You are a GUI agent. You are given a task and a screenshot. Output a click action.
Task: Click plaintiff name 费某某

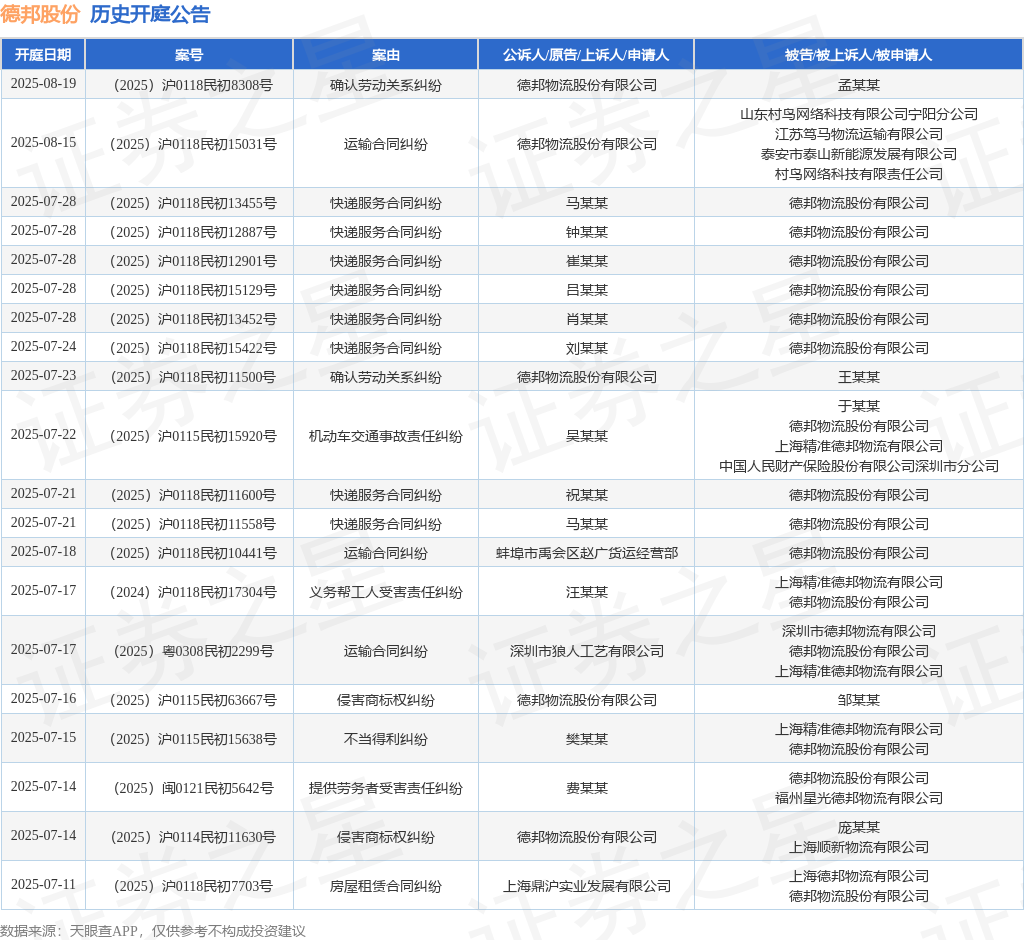586,788
